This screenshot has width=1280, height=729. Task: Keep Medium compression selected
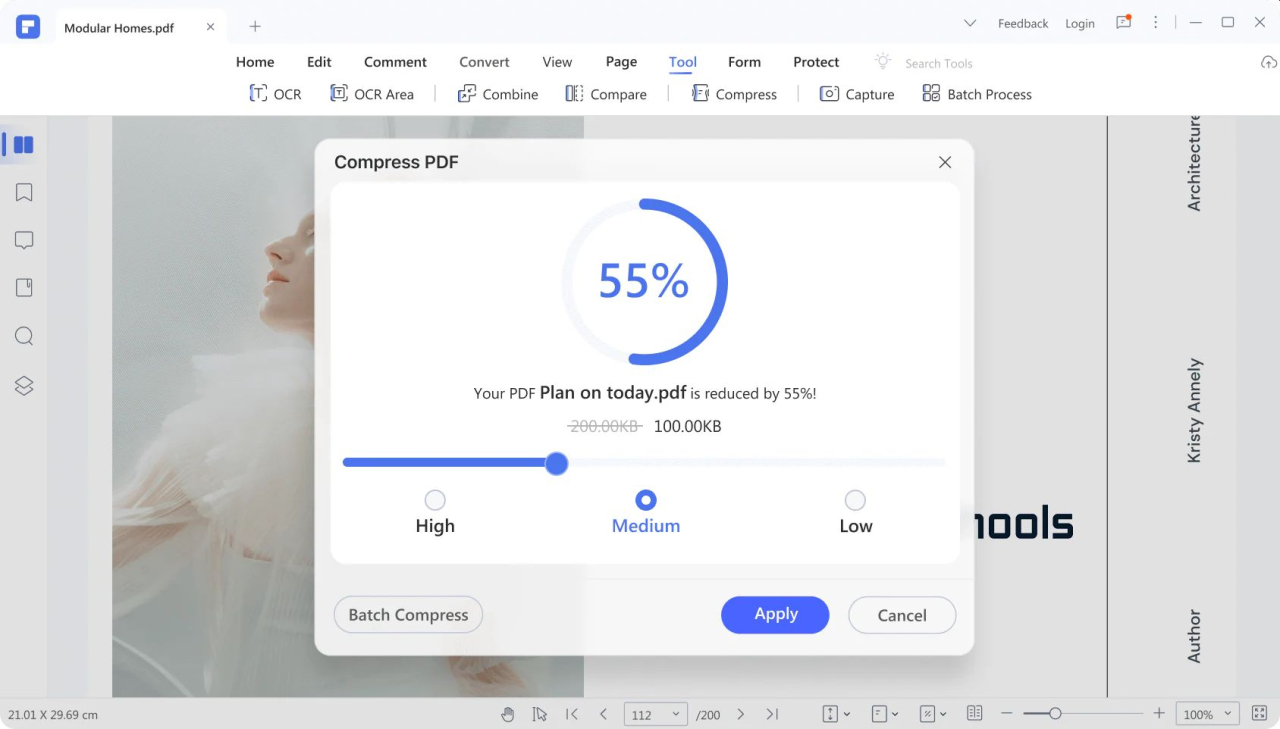(645, 500)
